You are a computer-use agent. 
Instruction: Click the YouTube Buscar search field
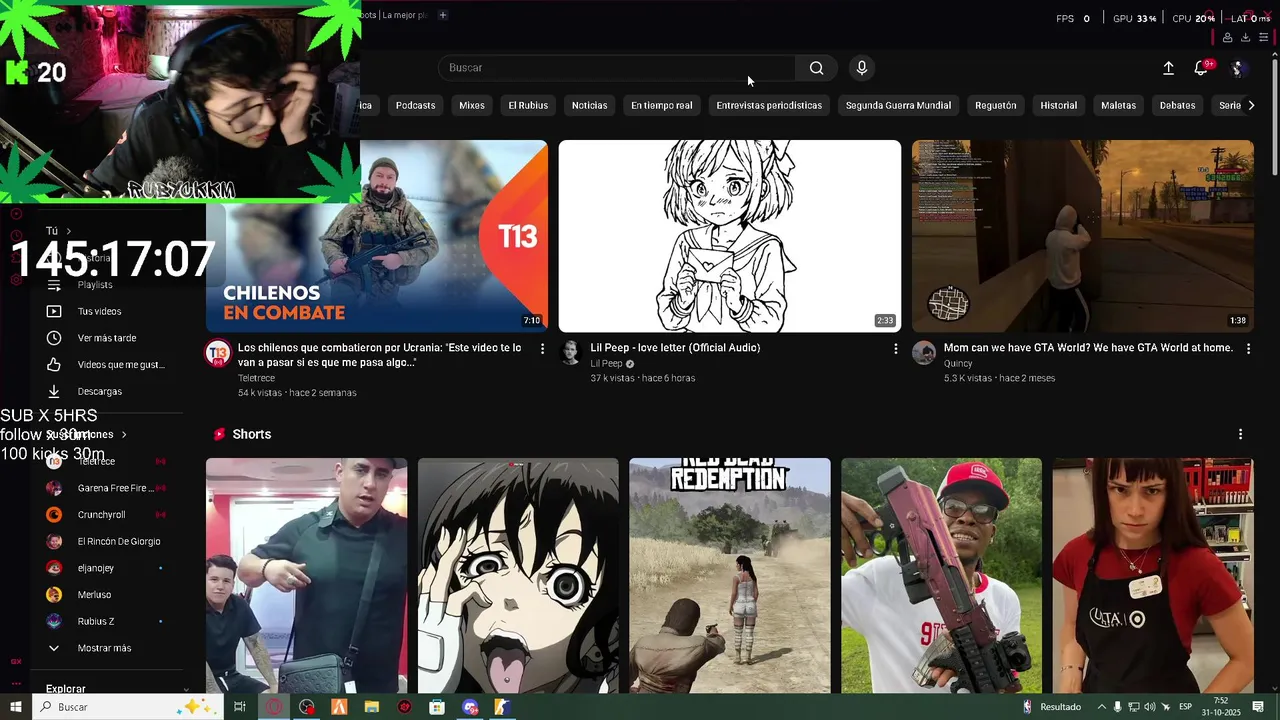click(x=617, y=68)
